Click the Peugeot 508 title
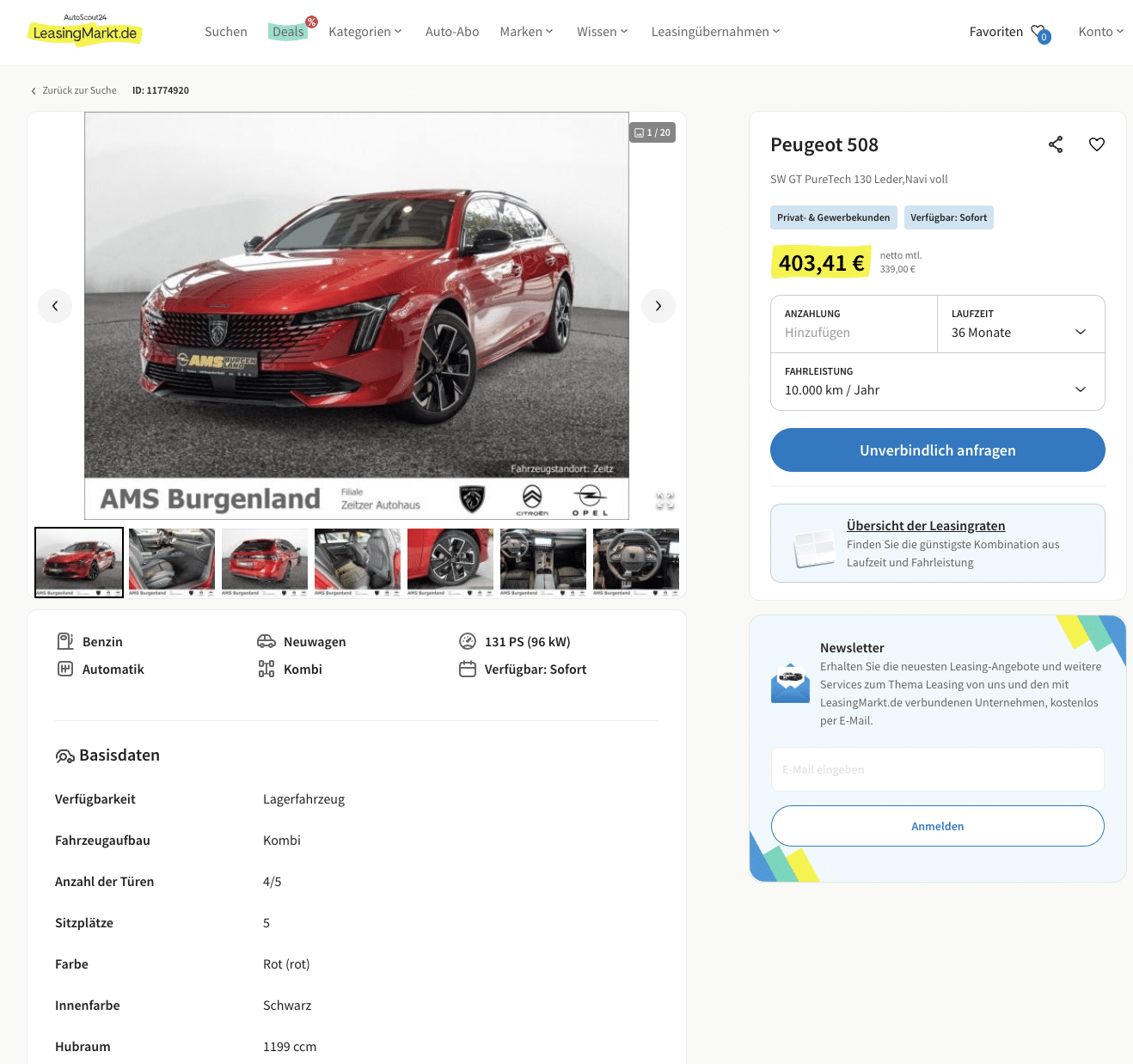1133x1064 pixels. click(x=824, y=144)
